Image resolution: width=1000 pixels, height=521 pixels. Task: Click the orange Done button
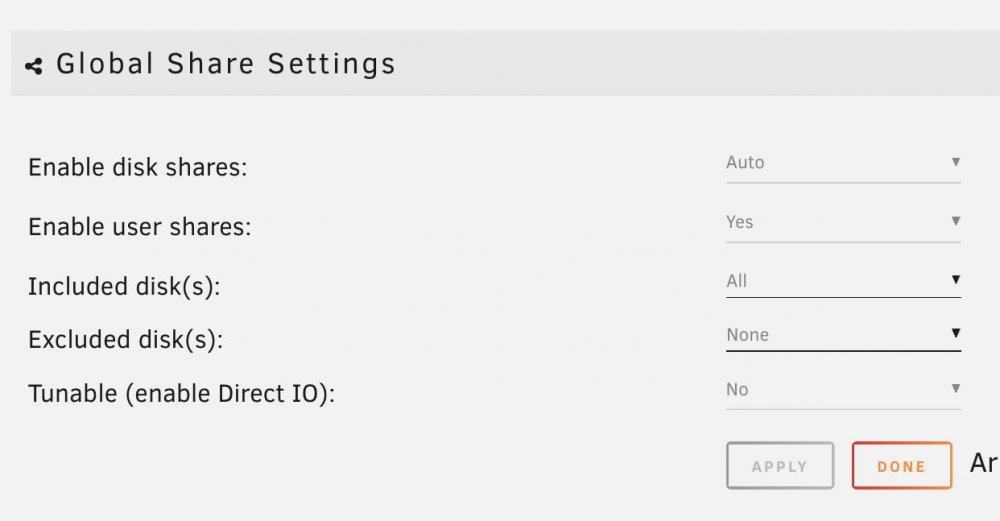pyautogui.click(x=902, y=466)
